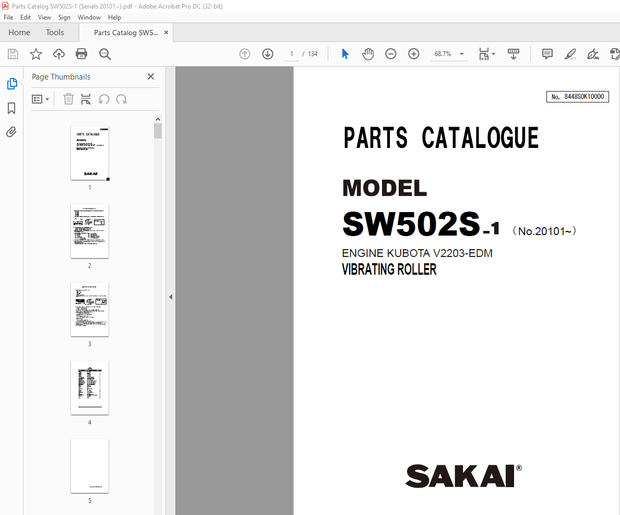Open the Find text magnifier tool
This screenshot has height=515, width=620.
point(105,54)
